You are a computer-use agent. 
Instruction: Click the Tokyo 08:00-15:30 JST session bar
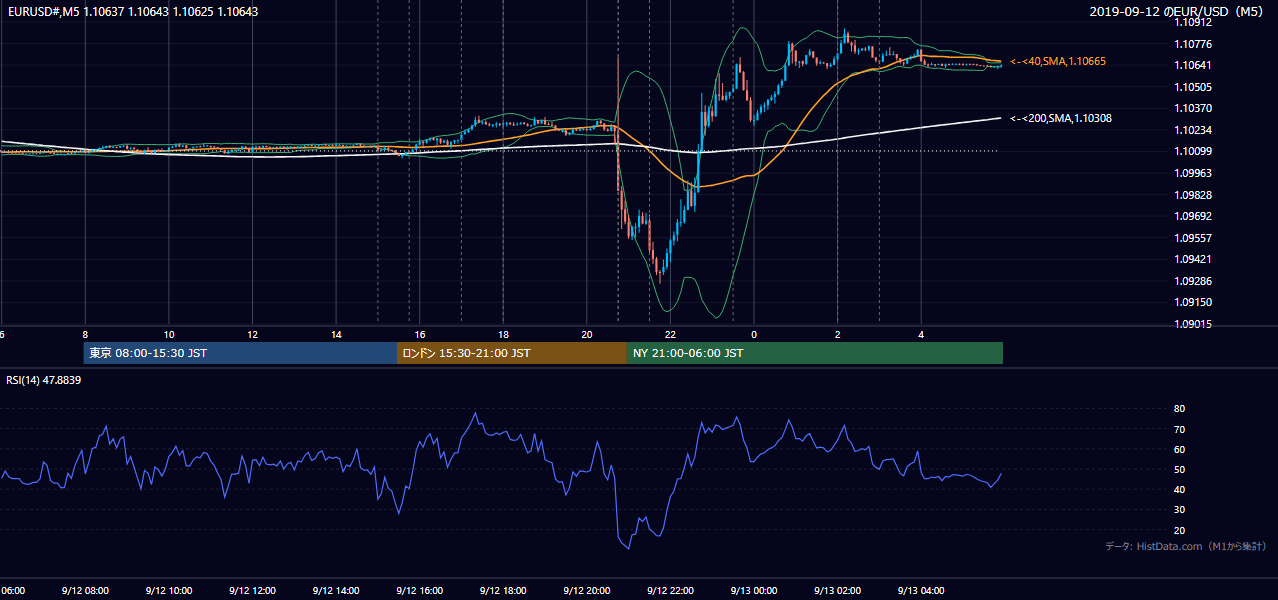point(240,353)
